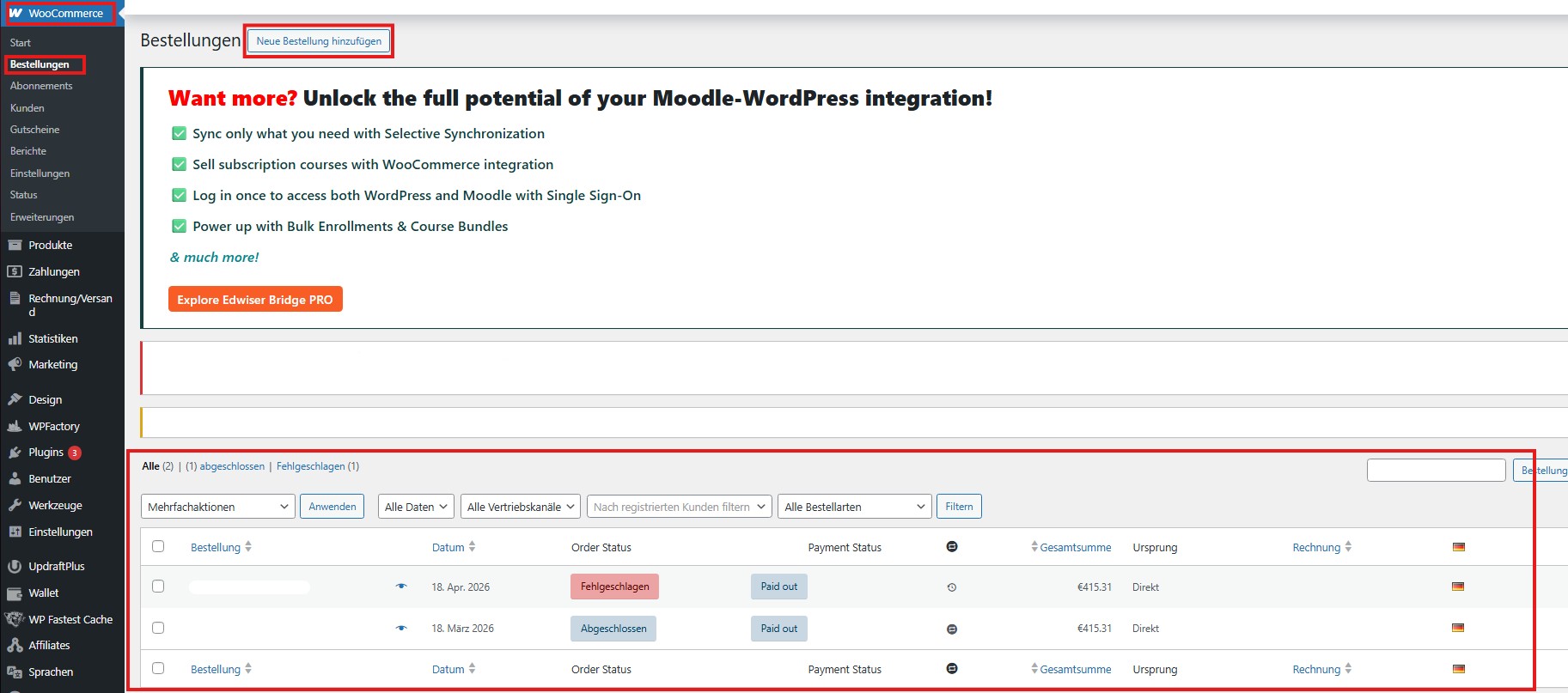Sort by Rechnung column in header
The height and width of the screenshot is (693, 1568).
coord(1322,547)
